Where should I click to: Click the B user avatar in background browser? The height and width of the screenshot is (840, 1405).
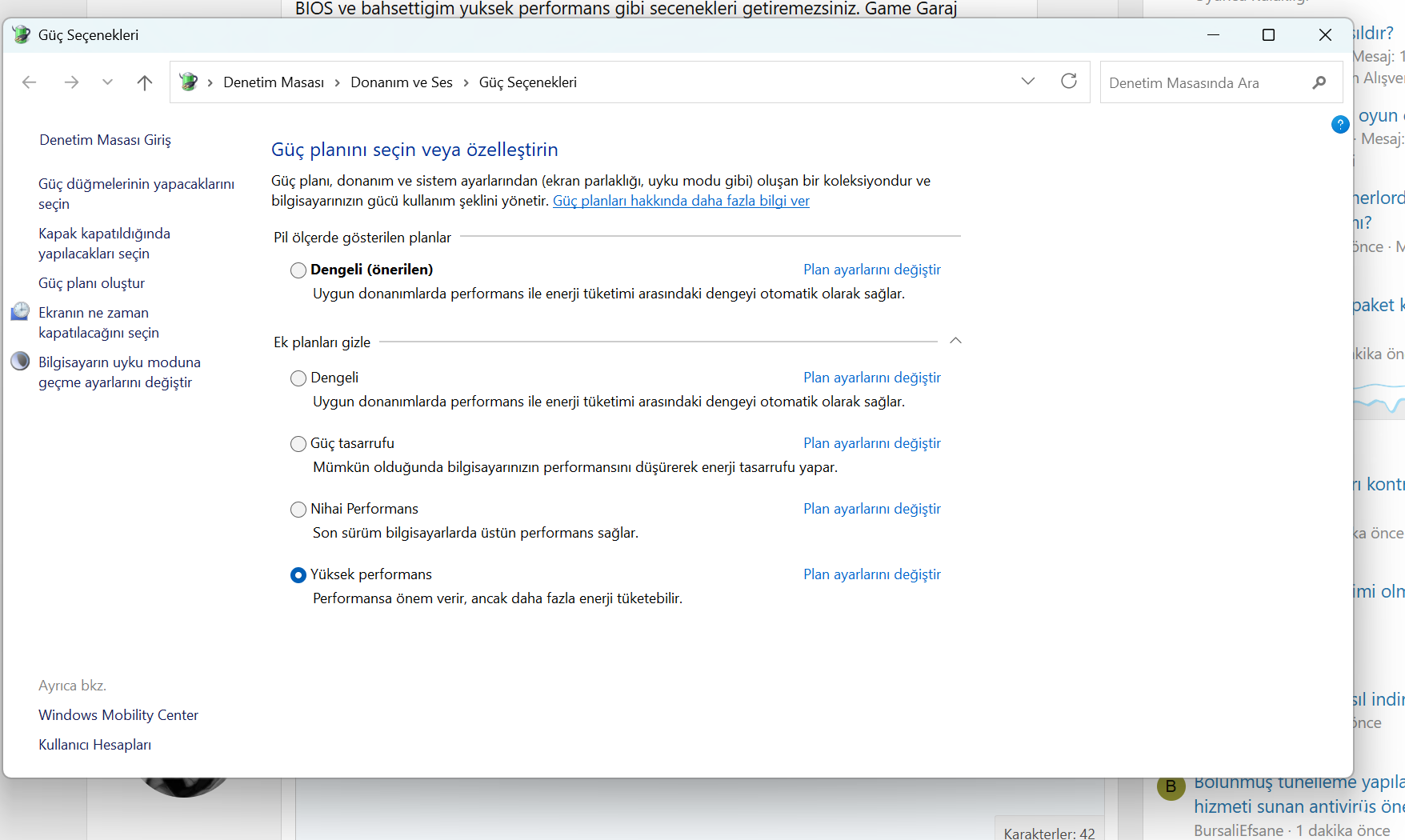point(1171,786)
